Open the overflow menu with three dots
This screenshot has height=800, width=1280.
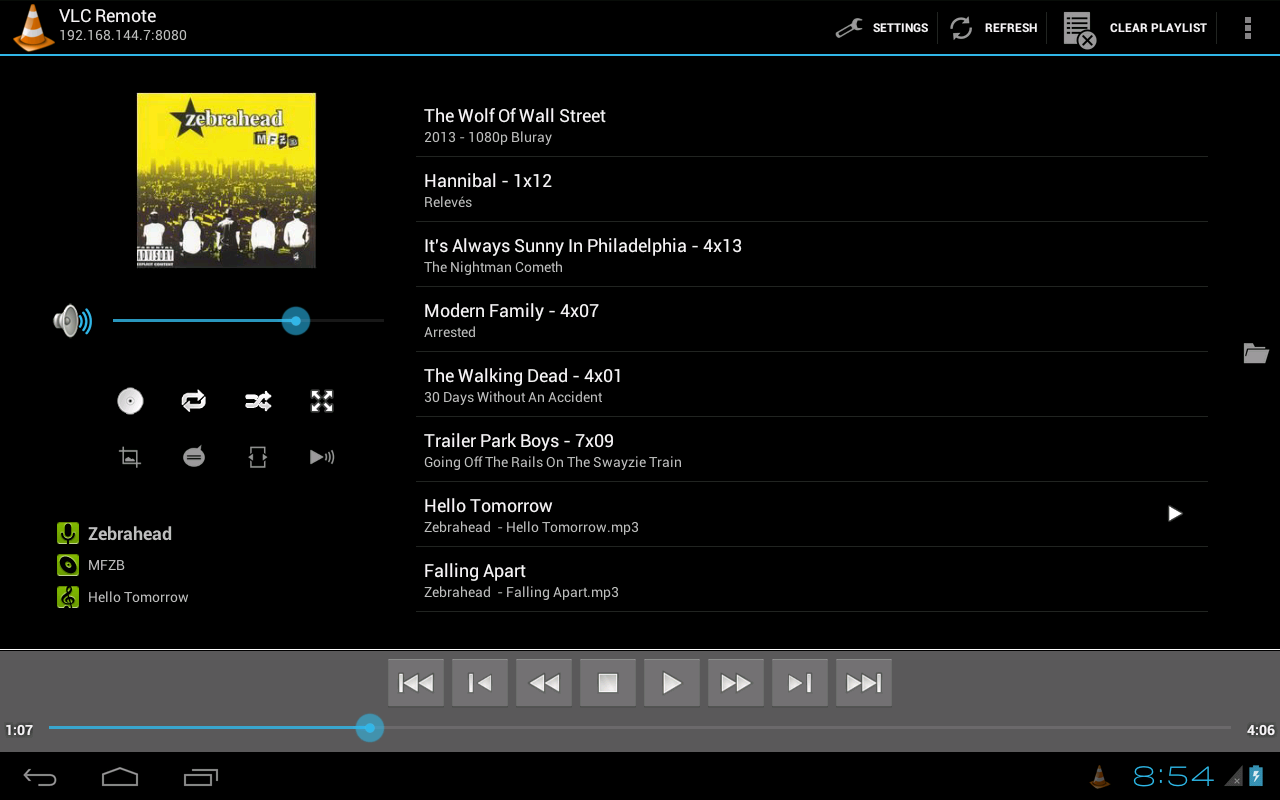(1247, 28)
